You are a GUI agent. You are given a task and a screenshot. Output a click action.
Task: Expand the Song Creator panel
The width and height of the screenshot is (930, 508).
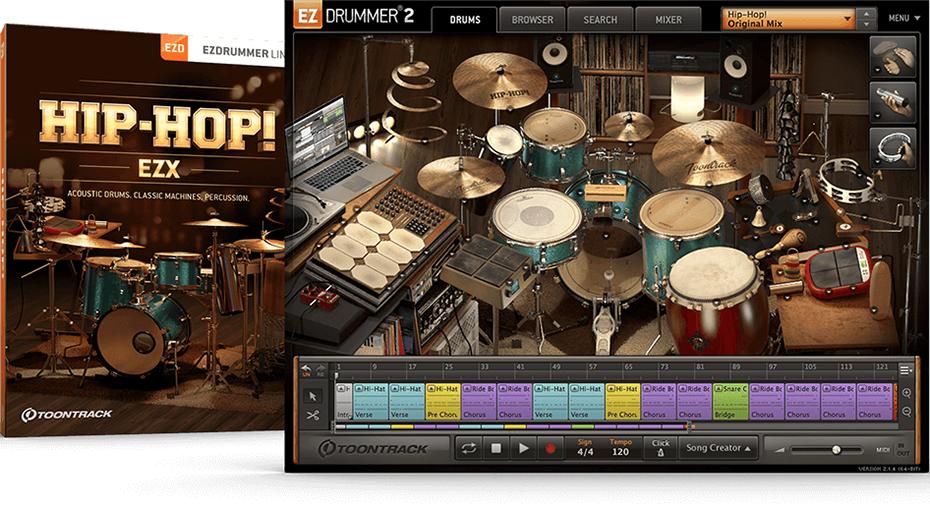click(718, 449)
